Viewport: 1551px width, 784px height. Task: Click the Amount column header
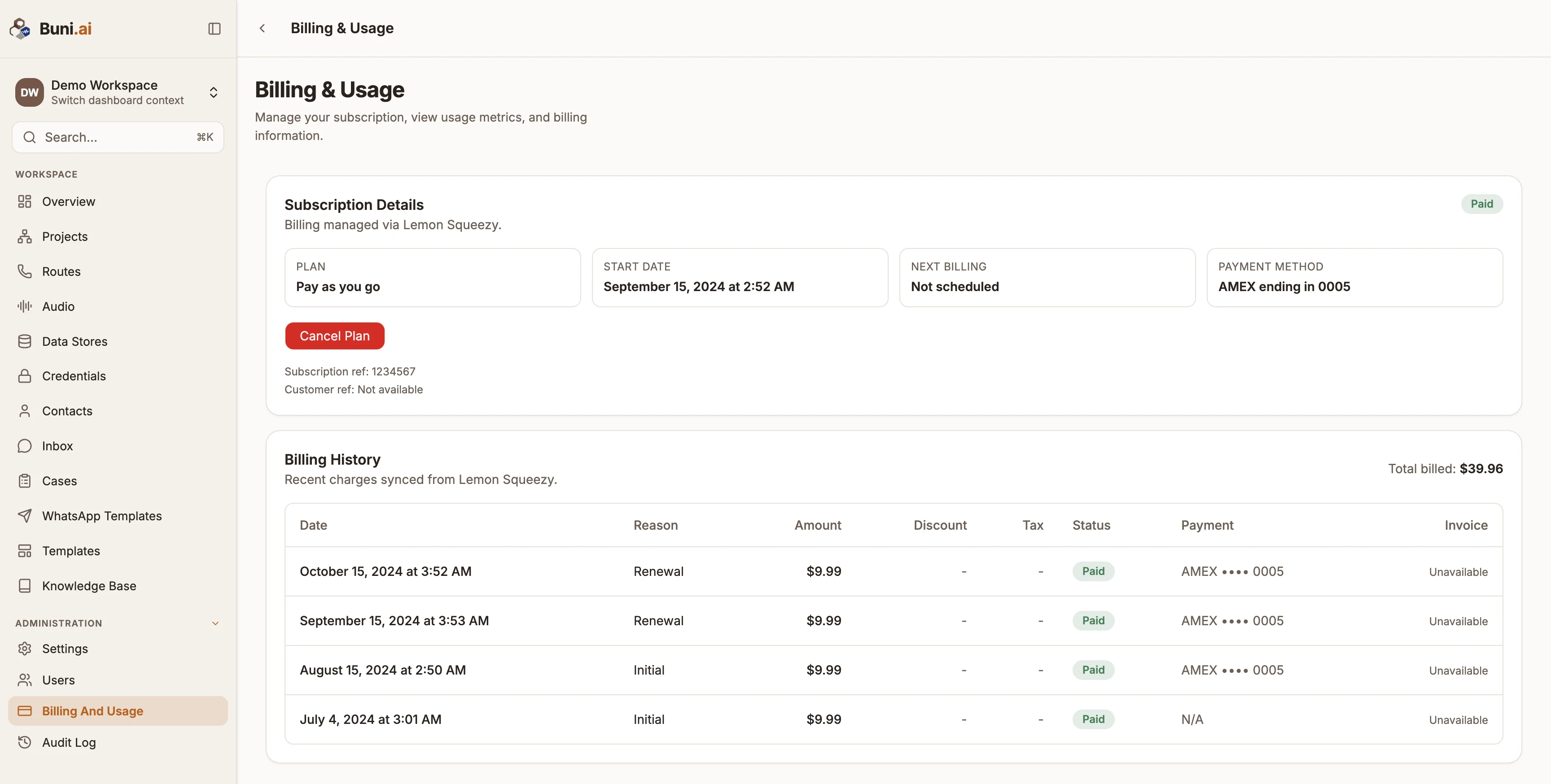(818, 525)
